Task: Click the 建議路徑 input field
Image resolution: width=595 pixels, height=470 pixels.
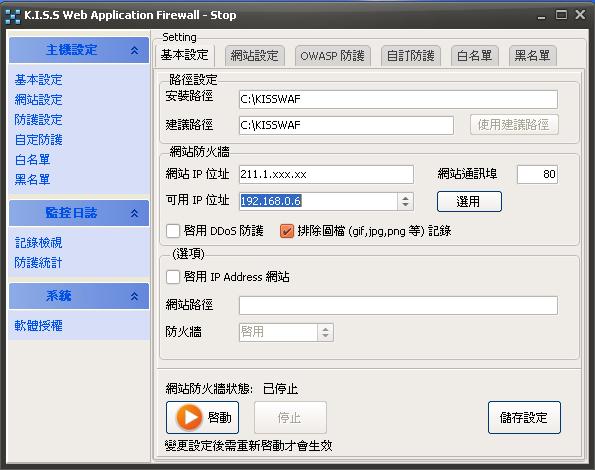Action: coord(346,125)
